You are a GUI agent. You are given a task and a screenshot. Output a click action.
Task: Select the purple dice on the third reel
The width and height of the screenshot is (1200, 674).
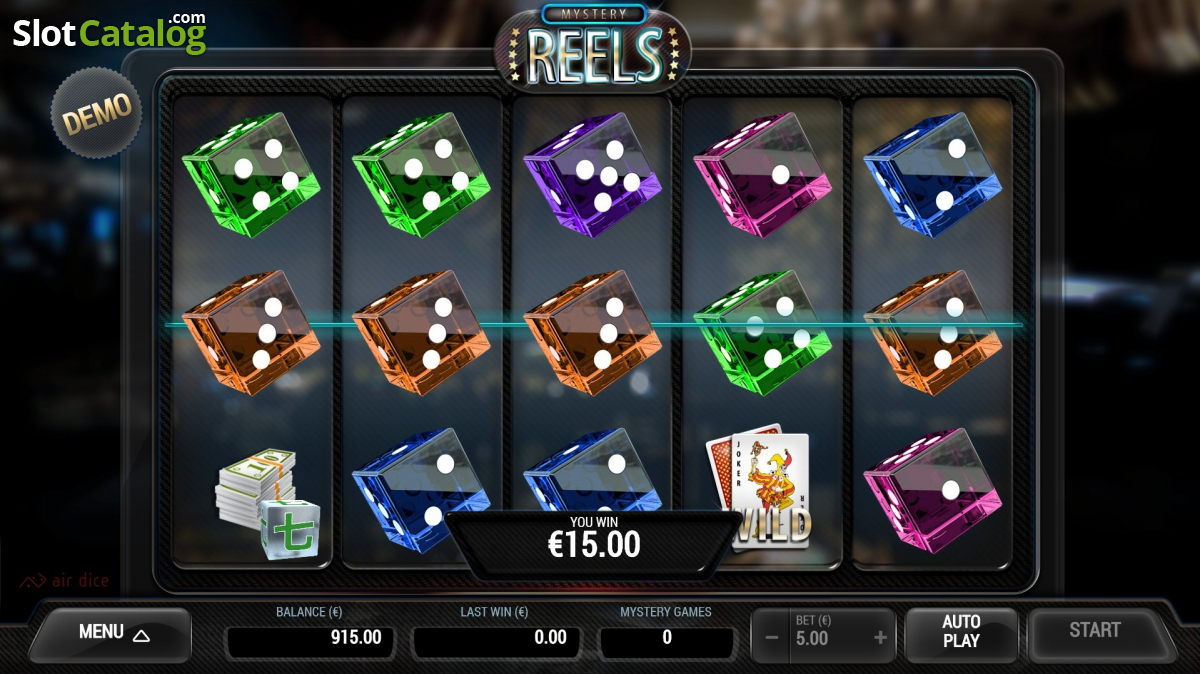(x=593, y=175)
